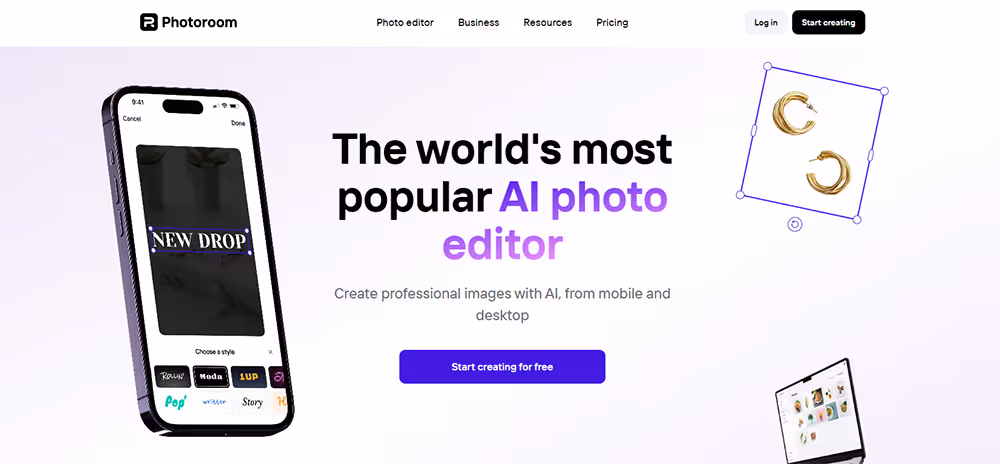Select the Story text style
Screen dimensions: 1000x464
point(252,402)
